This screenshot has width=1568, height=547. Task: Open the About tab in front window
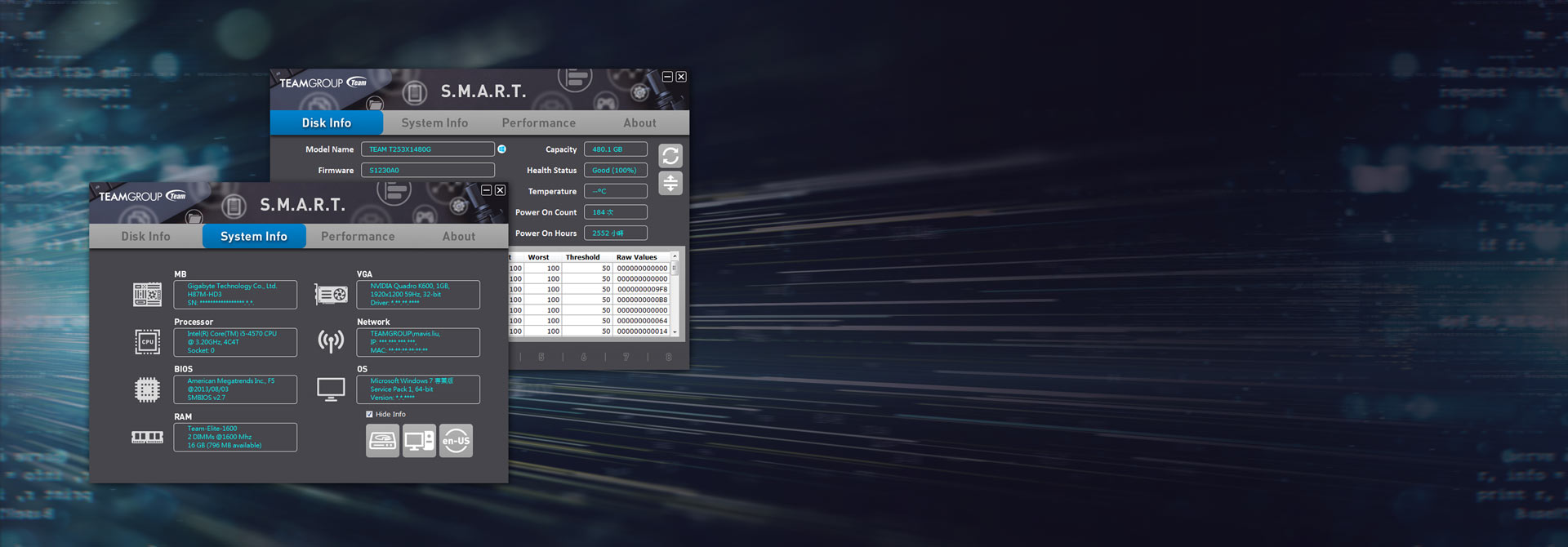(x=458, y=237)
